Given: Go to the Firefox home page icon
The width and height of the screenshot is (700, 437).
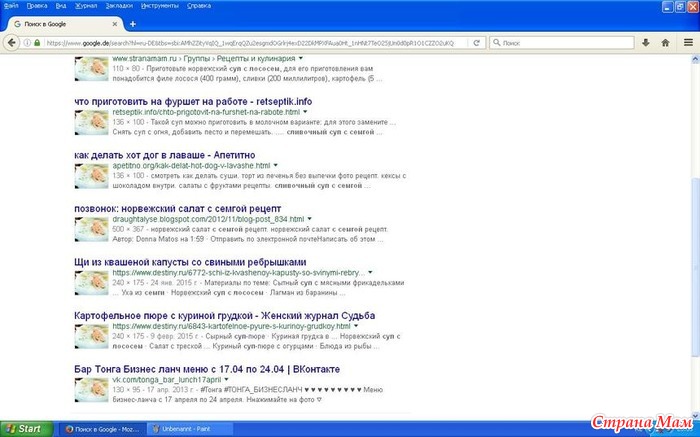Looking at the screenshot, I should [663, 43].
